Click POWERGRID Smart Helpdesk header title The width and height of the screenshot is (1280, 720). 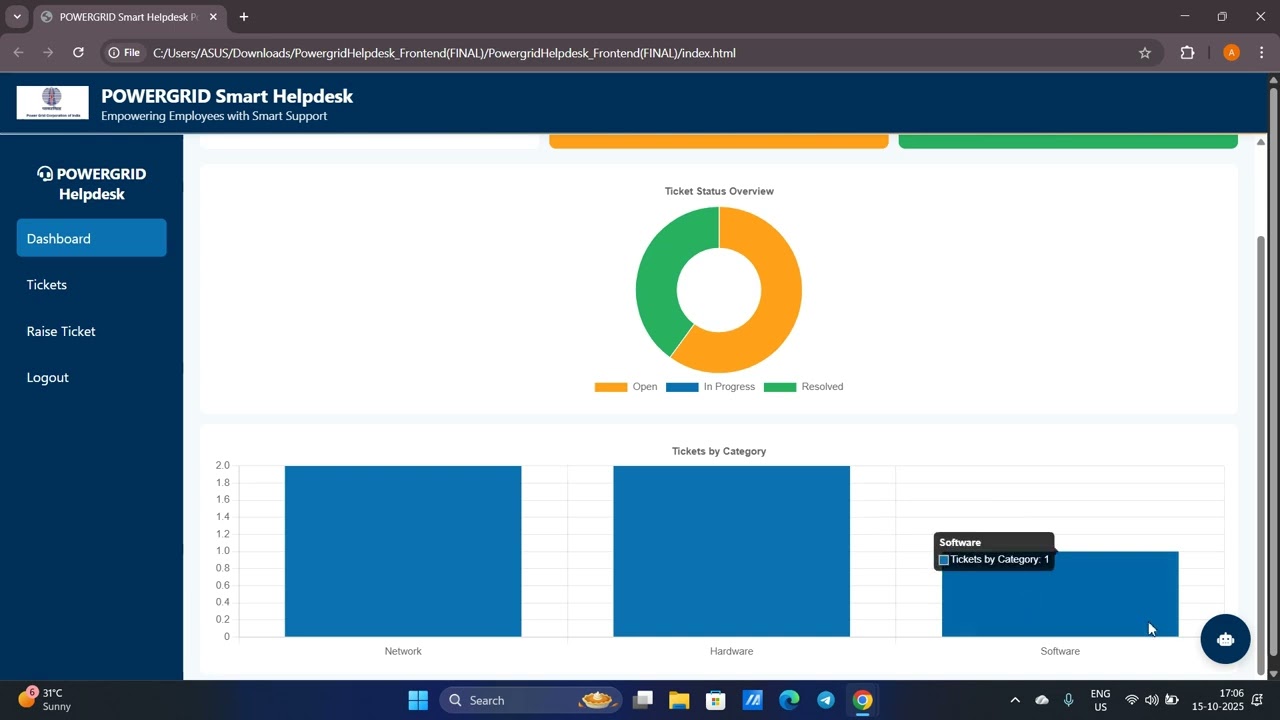(x=227, y=96)
